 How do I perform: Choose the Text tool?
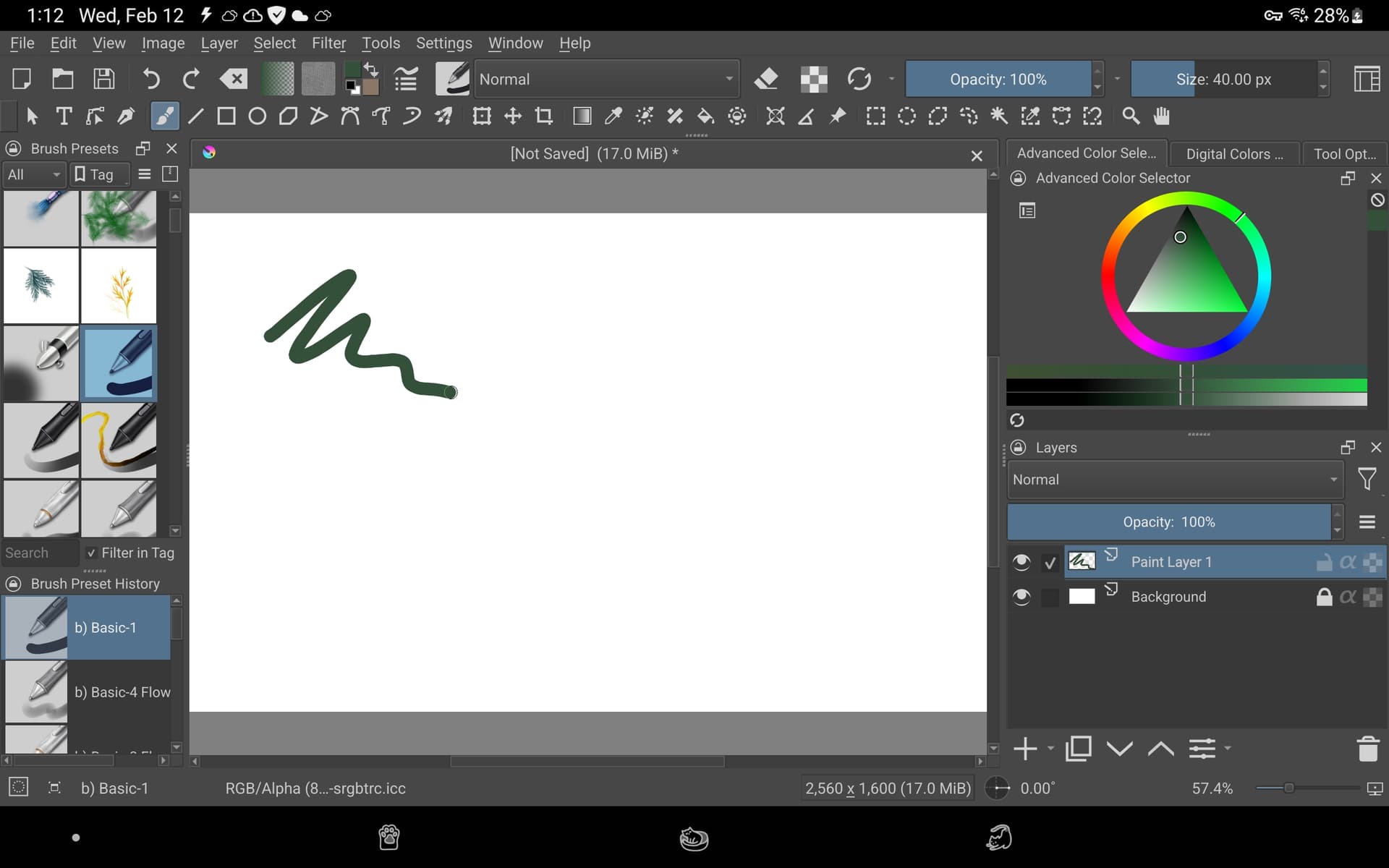pyautogui.click(x=64, y=116)
